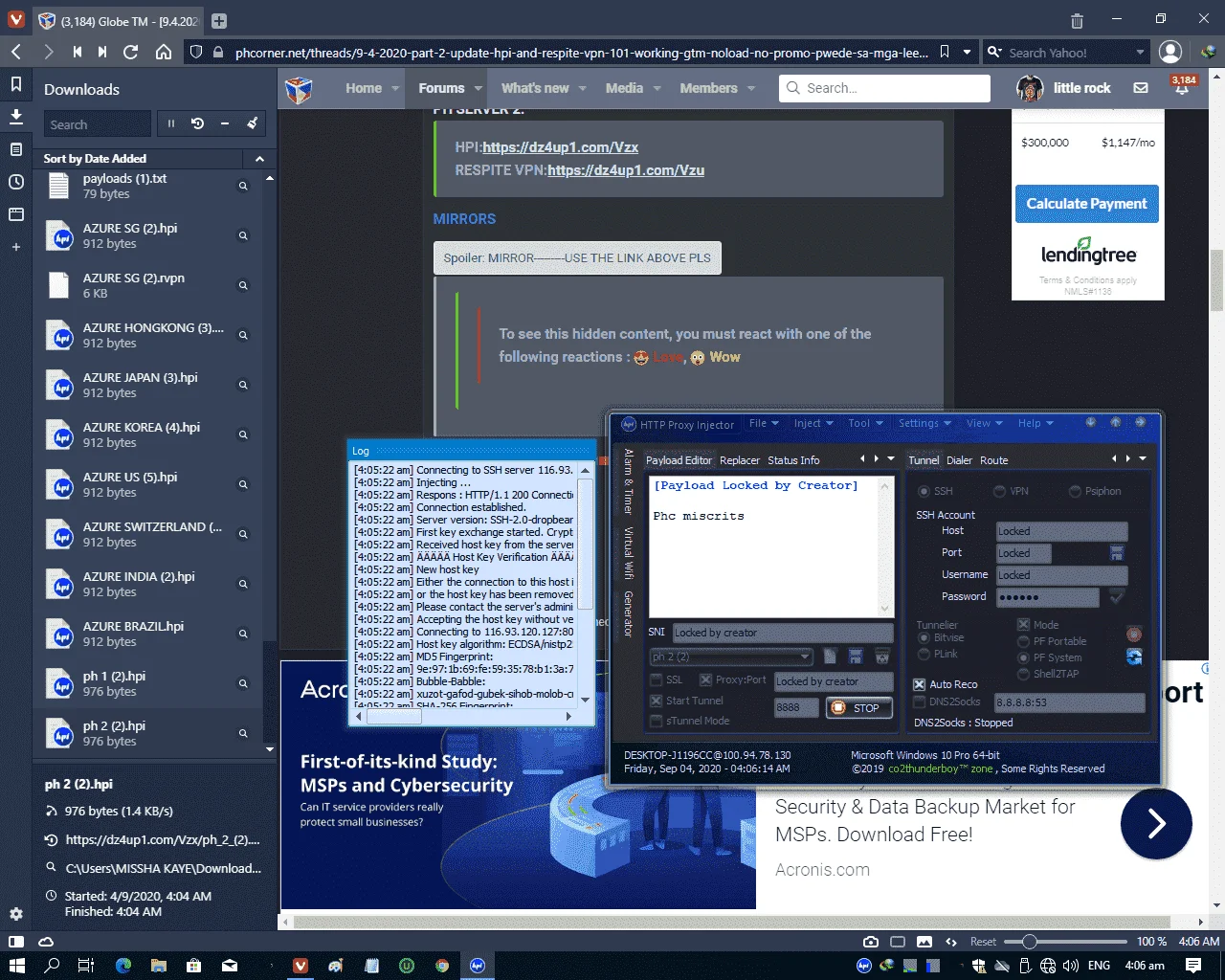Capture the page with the camera icon
The height and width of the screenshot is (980, 1225).
[x=871, y=942]
